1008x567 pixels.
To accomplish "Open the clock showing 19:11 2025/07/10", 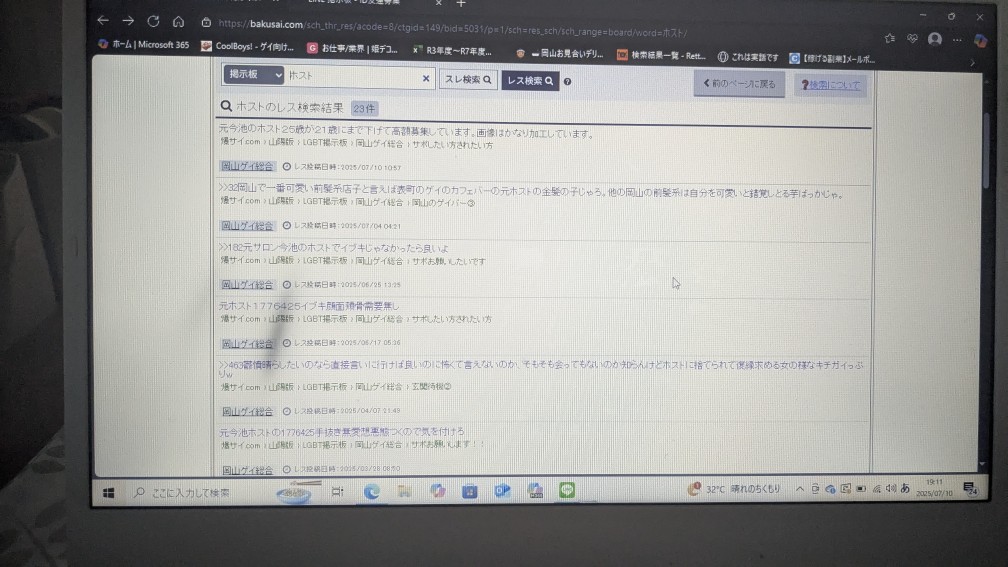I will pyautogui.click(x=935, y=487).
